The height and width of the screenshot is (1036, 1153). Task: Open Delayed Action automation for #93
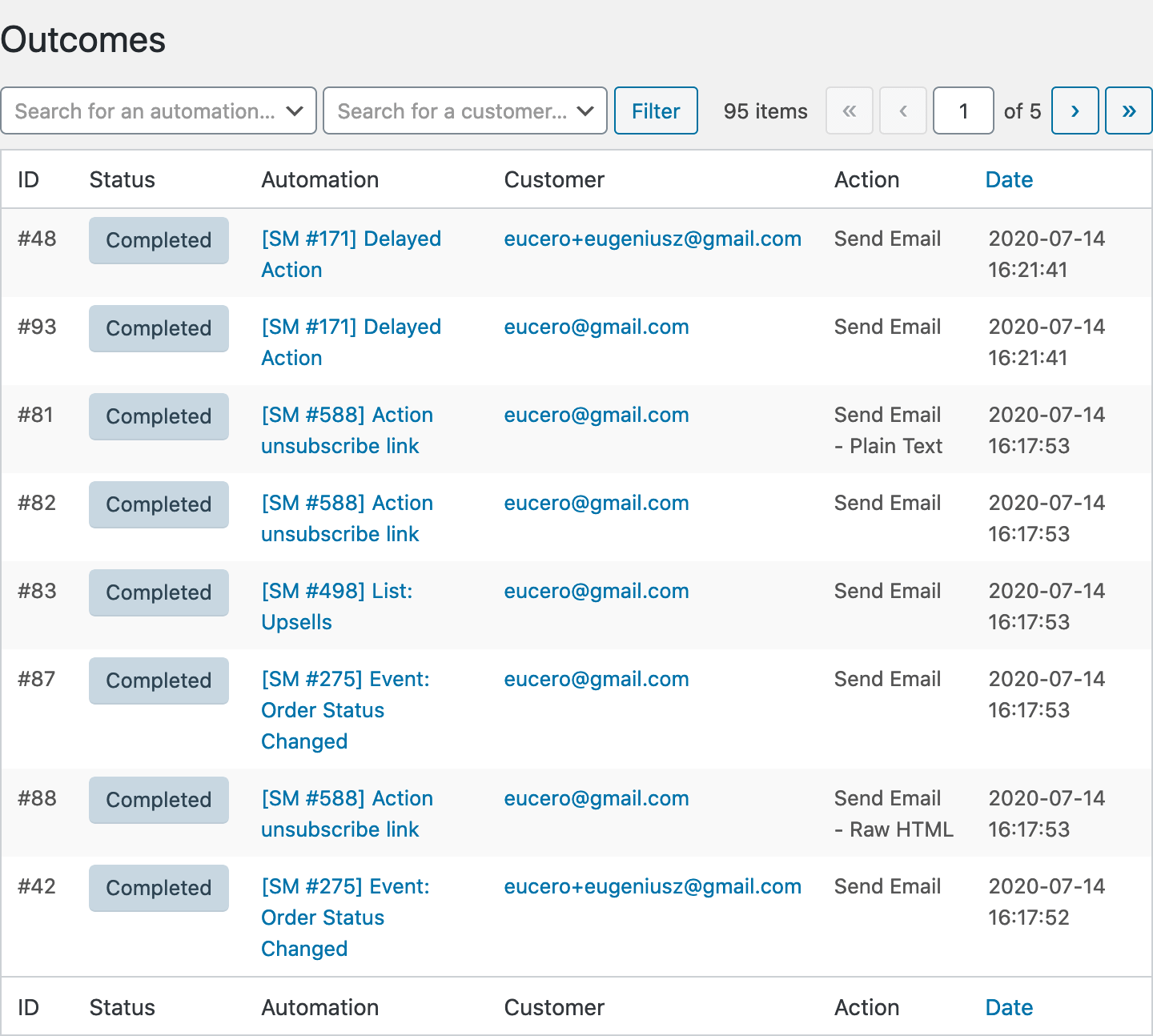(351, 342)
